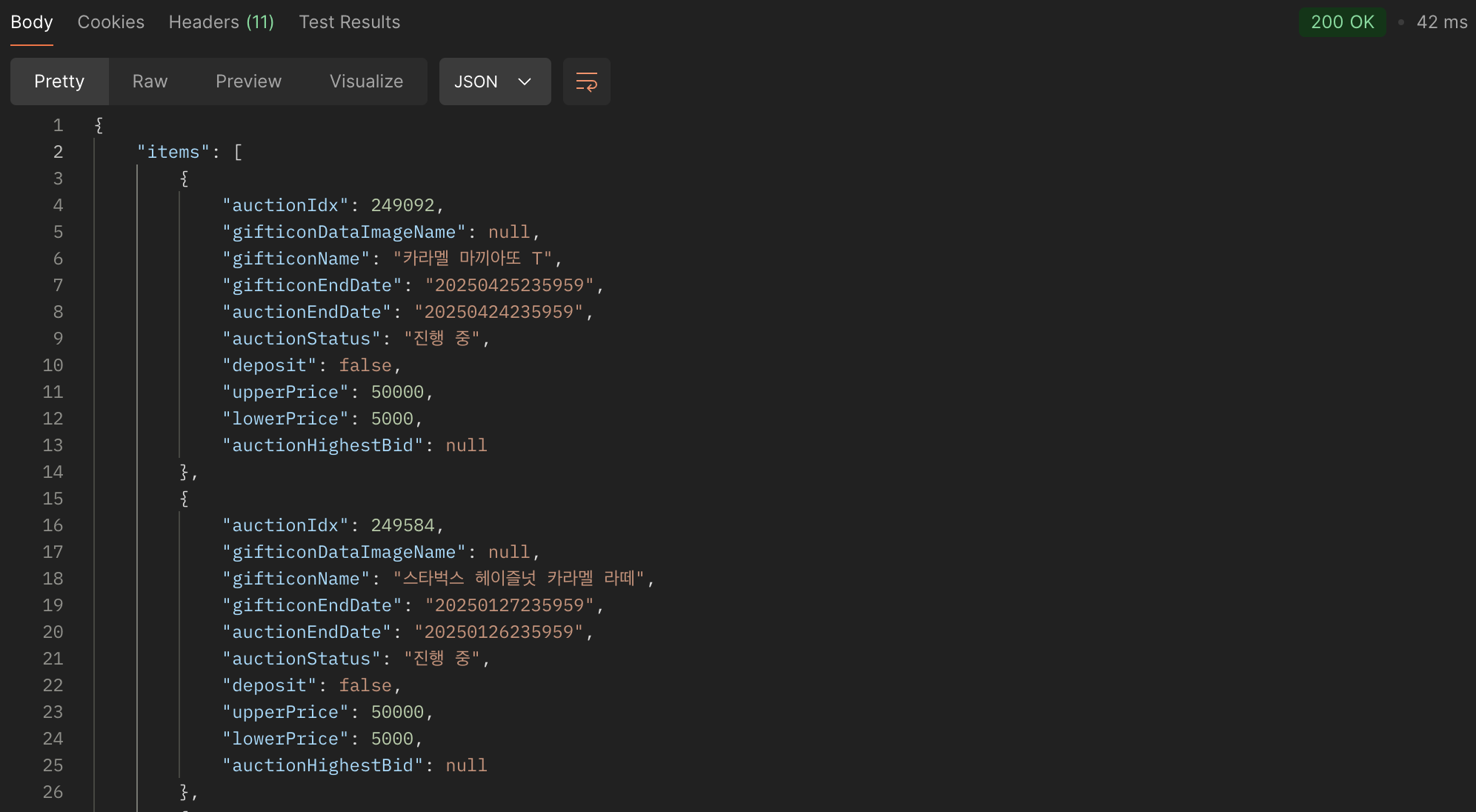Click the 42 ms response time

click(x=1441, y=22)
